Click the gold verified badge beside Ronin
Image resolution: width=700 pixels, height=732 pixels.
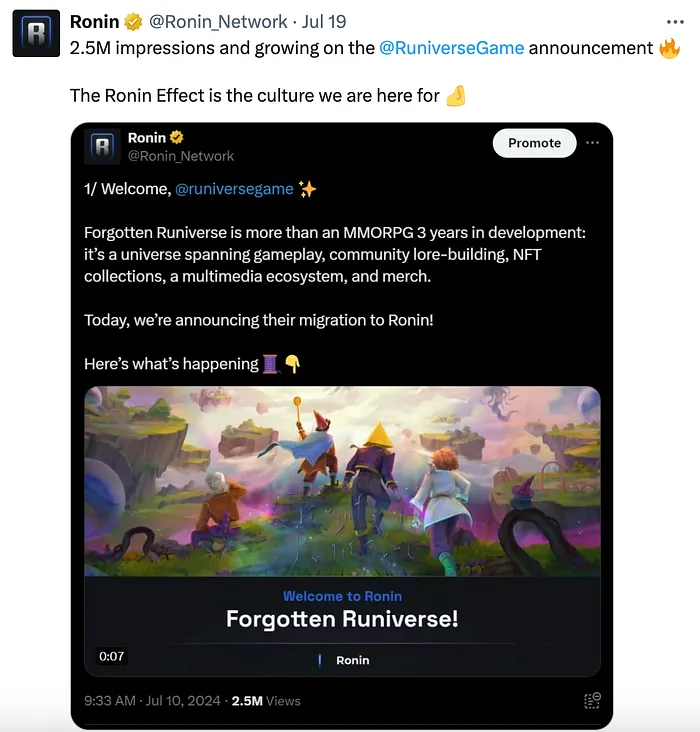pyautogui.click(x=133, y=22)
